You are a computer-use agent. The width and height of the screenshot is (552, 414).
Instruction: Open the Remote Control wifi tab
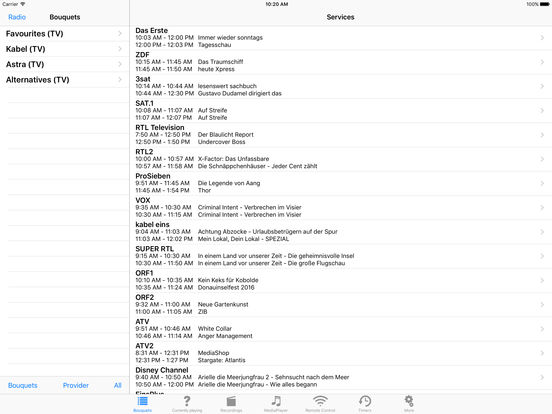[x=320, y=401]
